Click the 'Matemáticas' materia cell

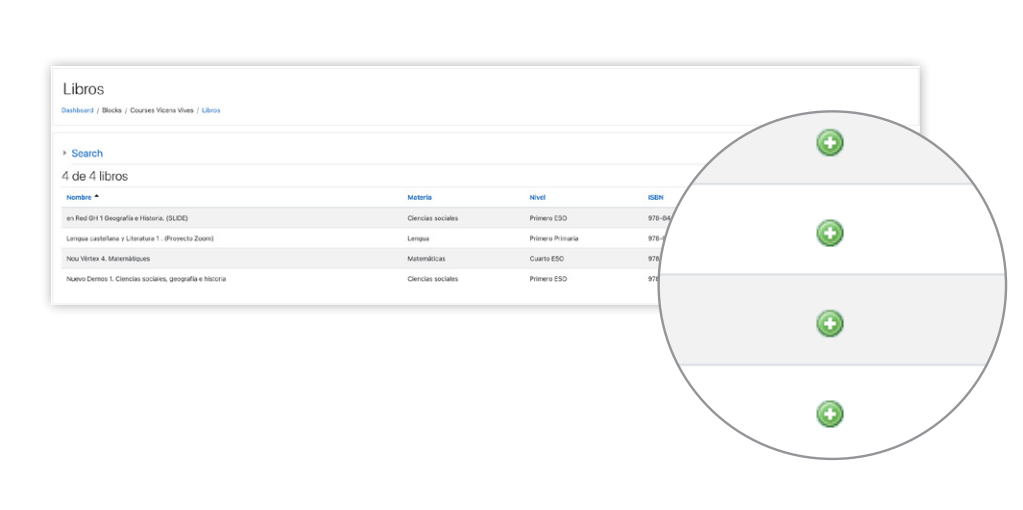426,258
